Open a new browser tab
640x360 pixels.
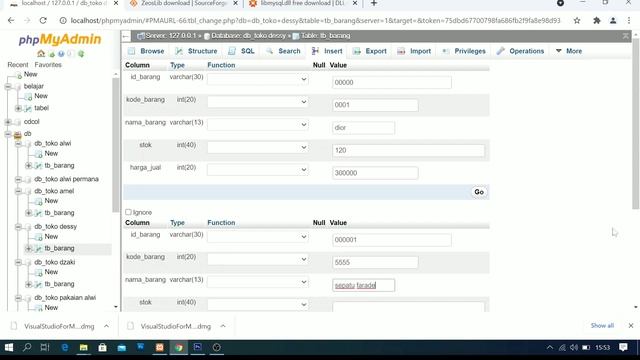pyautogui.click(x=374, y=3)
